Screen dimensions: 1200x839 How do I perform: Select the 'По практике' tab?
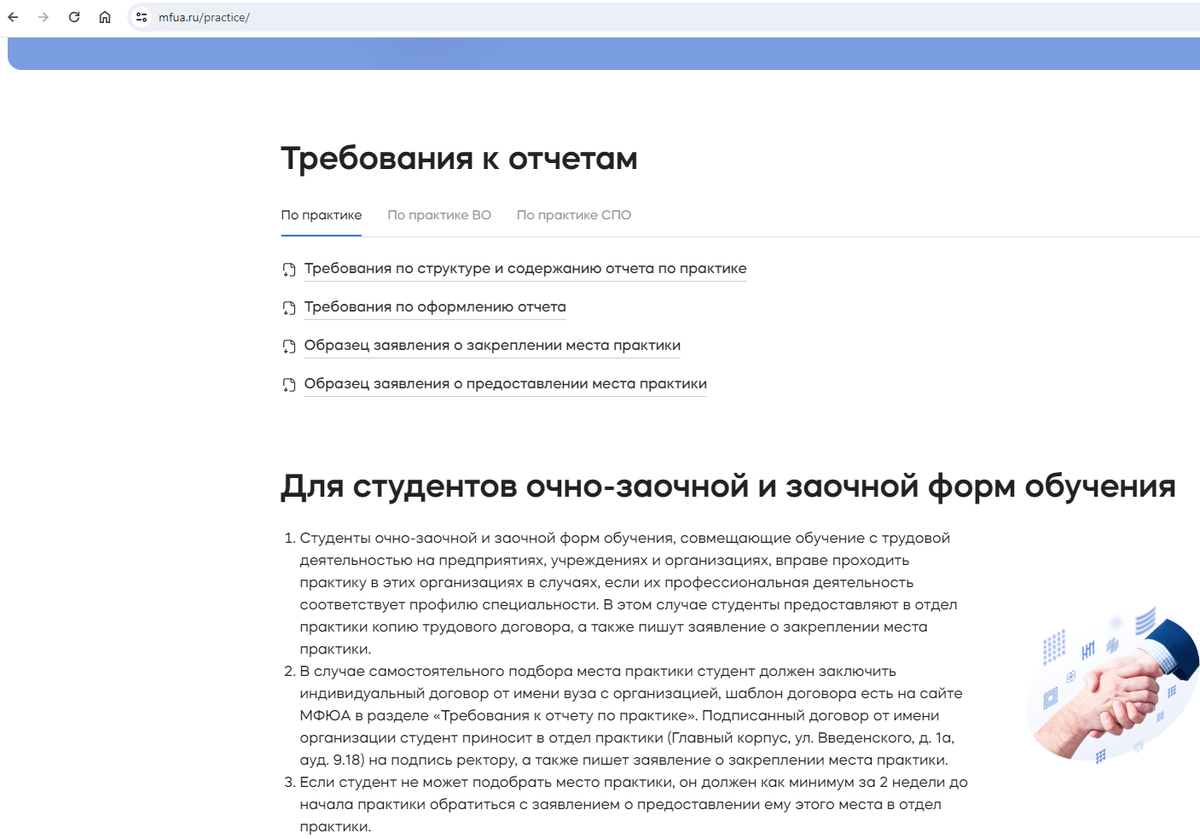[321, 215]
